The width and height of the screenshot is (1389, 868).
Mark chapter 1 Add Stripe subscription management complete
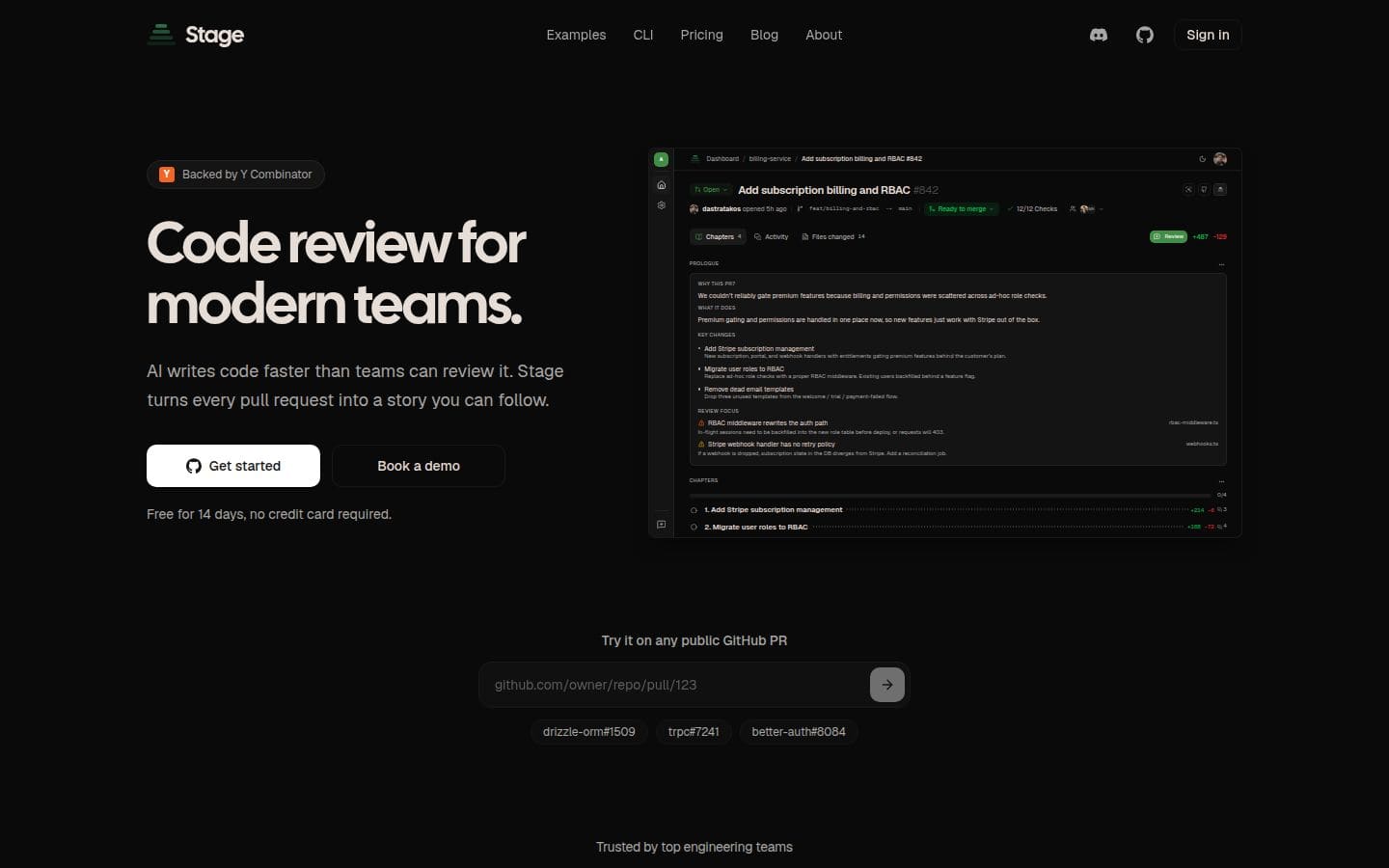click(694, 510)
